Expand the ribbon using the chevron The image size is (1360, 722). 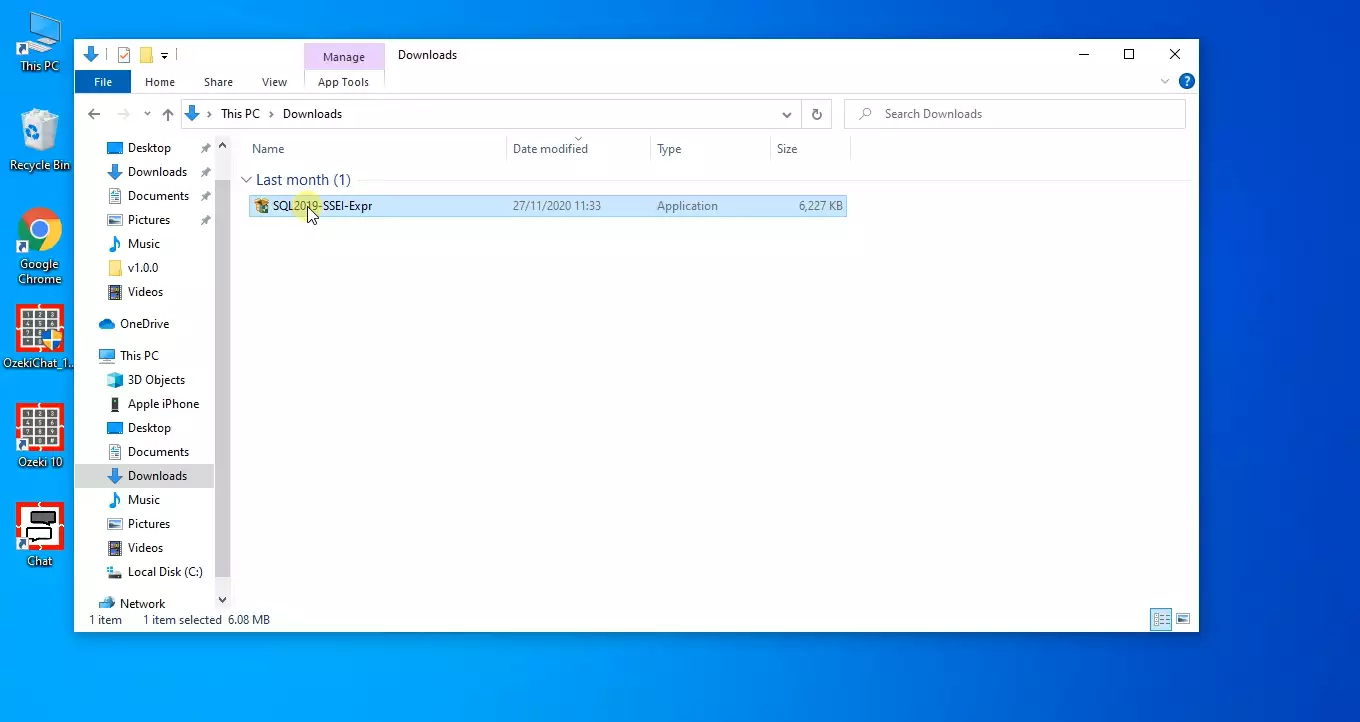coord(1165,81)
